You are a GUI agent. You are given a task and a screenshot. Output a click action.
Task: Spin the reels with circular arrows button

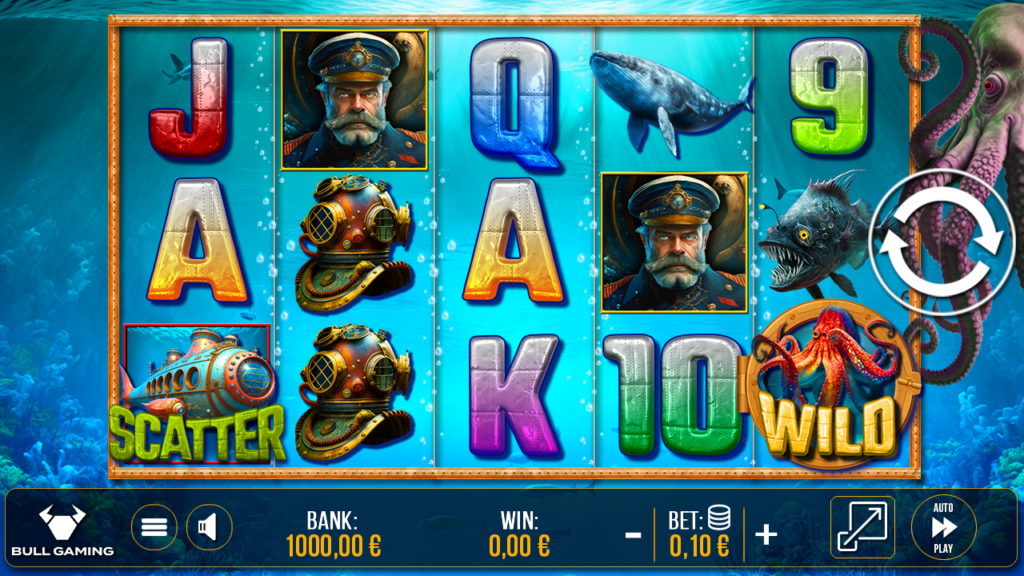(x=941, y=242)
